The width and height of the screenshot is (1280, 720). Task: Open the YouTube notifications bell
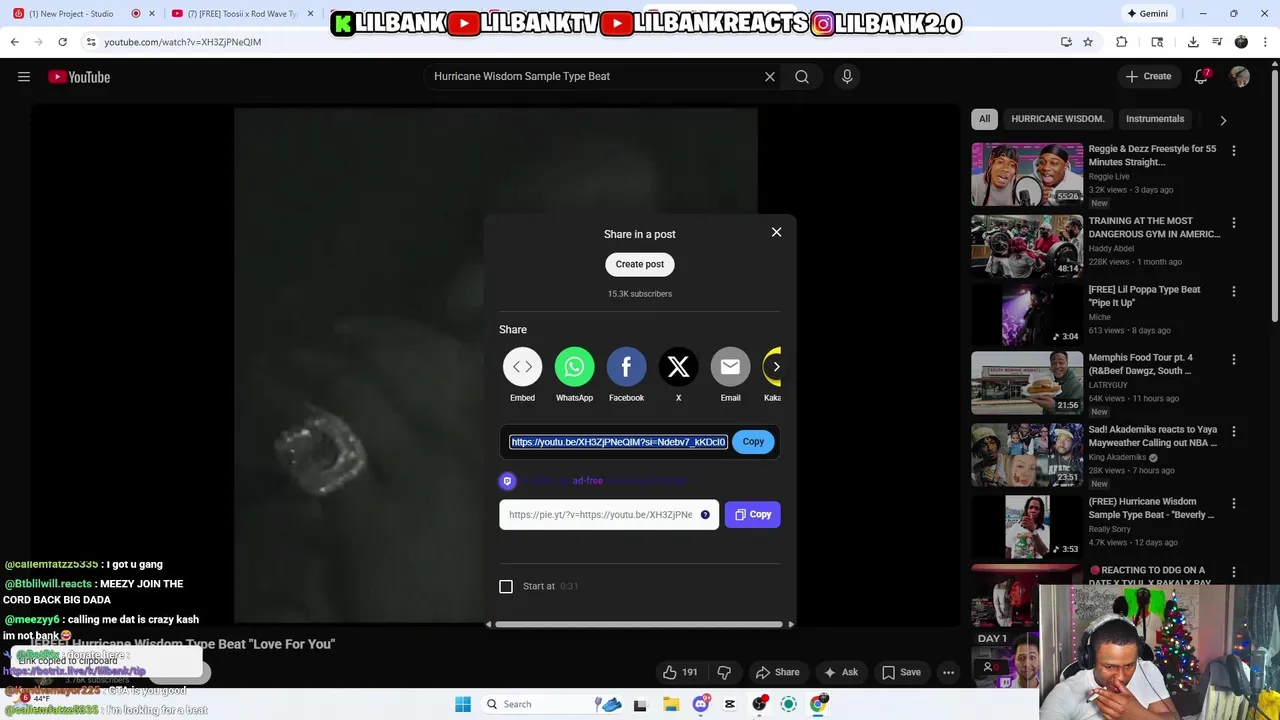pos(1201,76)
